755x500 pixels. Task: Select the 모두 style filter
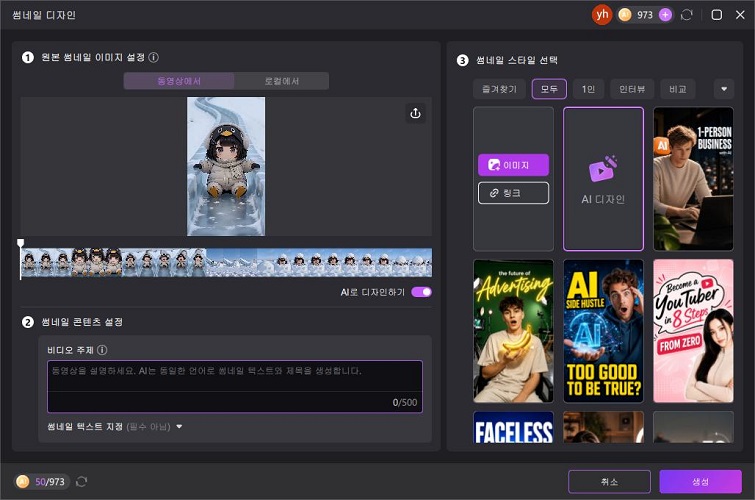pos(549,89)
